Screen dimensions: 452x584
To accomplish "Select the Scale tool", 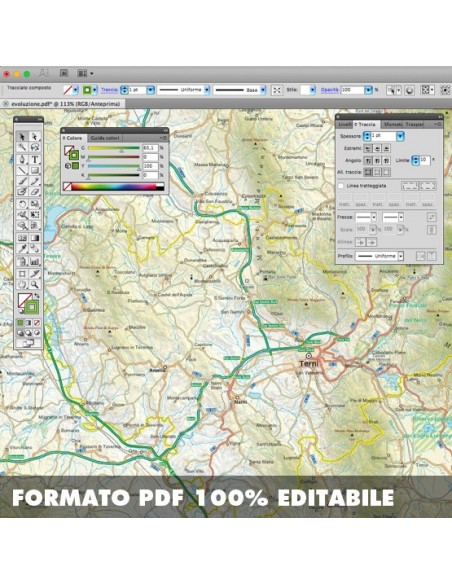I will (35, 204).
